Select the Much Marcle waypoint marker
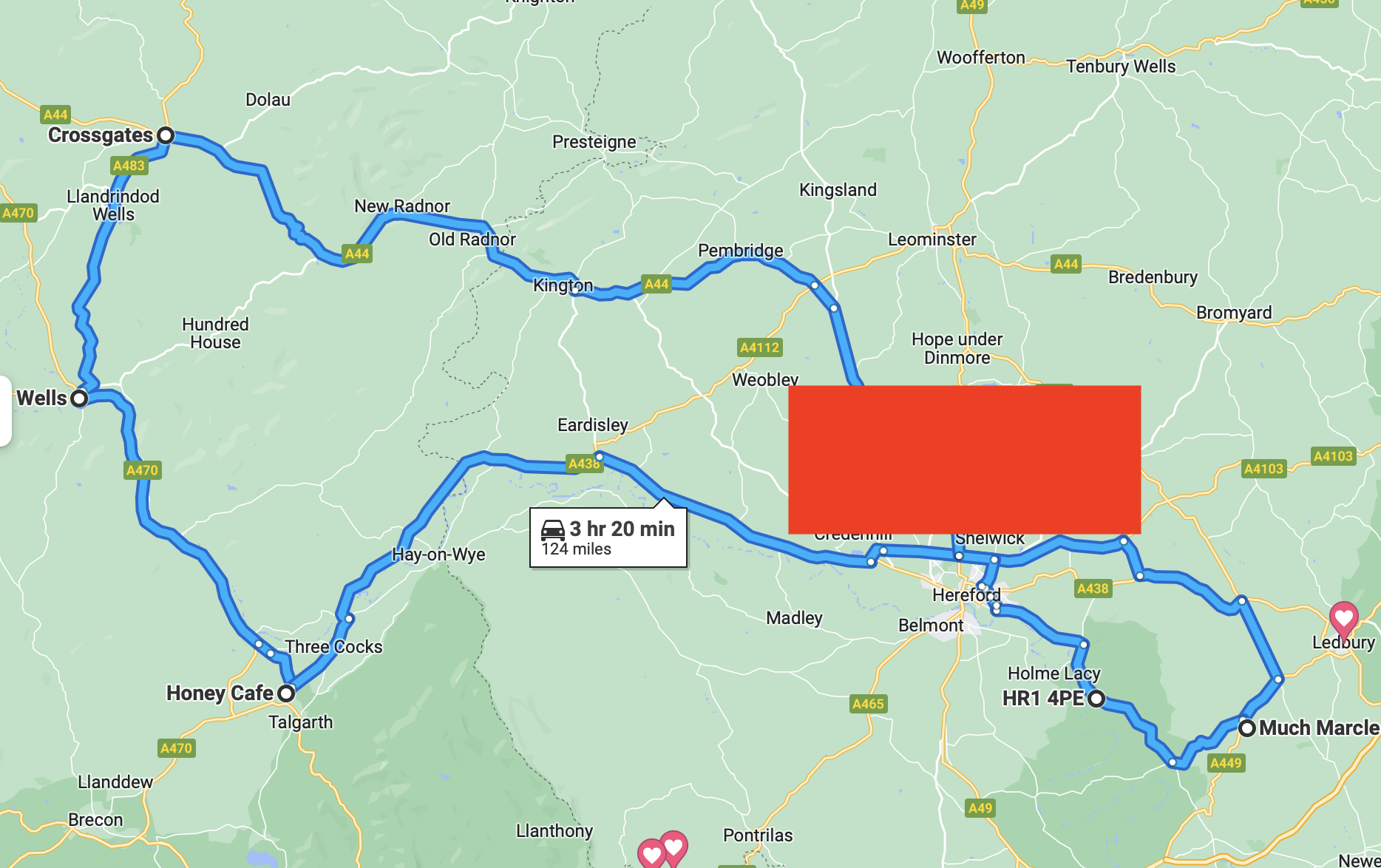The height and width of the screenshot is (868, 1381). [x=1247, y=728]
